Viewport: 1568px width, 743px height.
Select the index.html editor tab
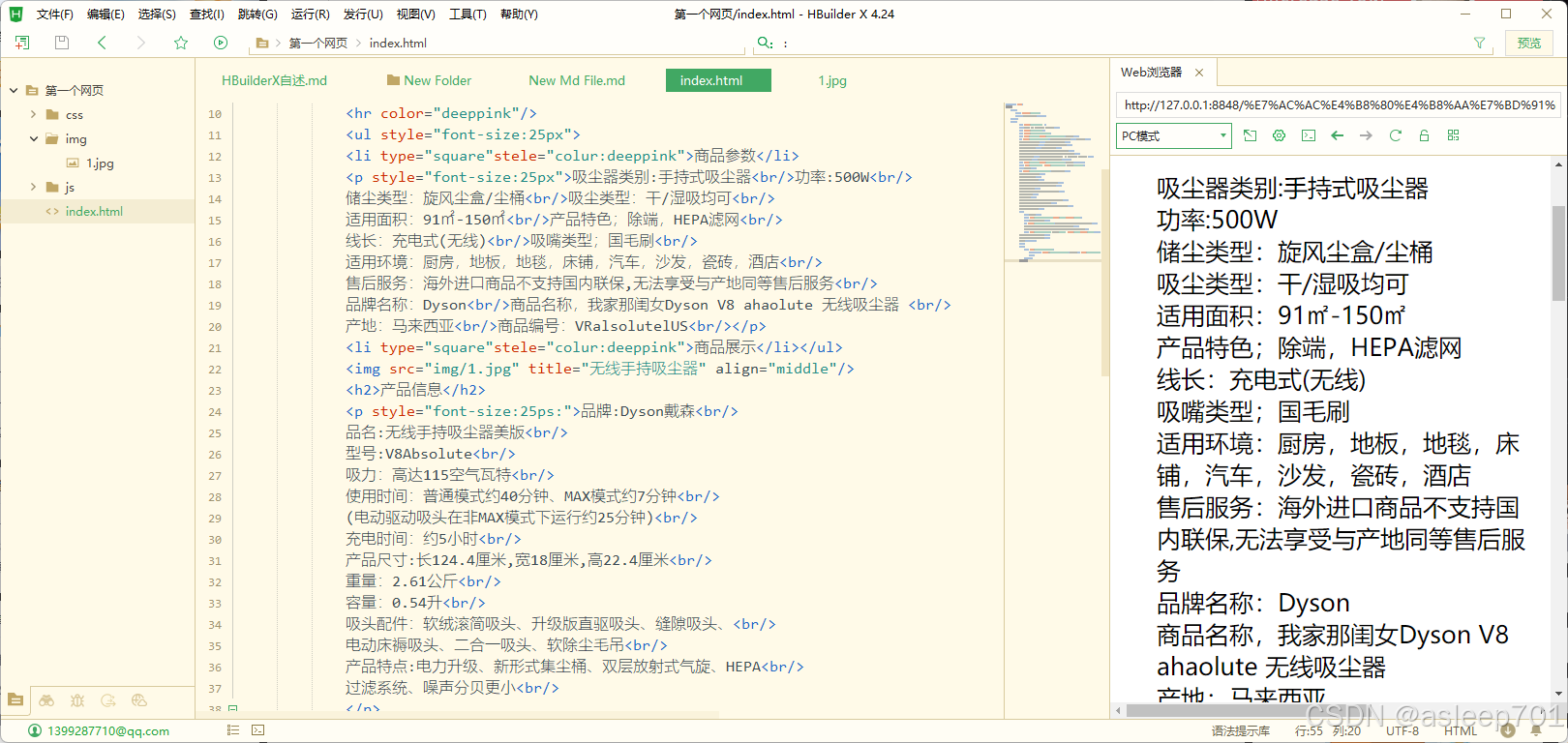tap(718, 80)
